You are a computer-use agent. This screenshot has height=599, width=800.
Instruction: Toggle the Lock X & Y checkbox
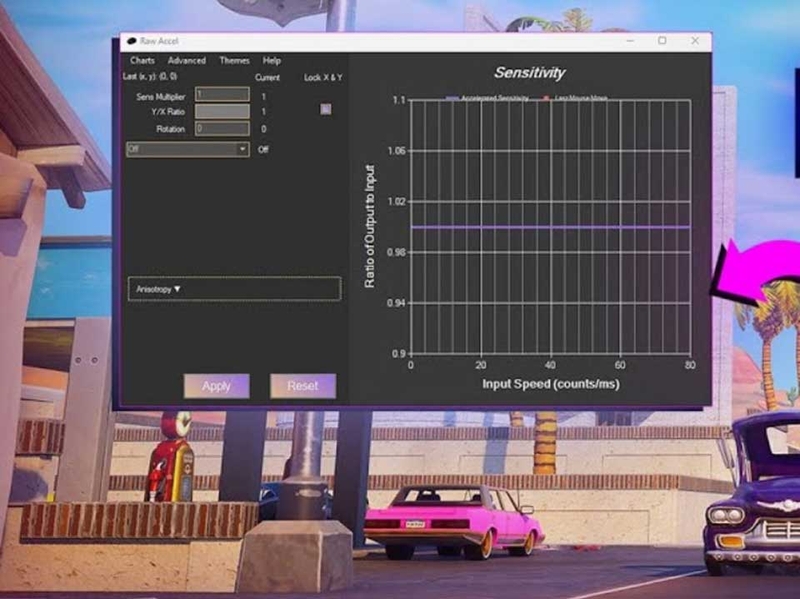pos(325,109)
